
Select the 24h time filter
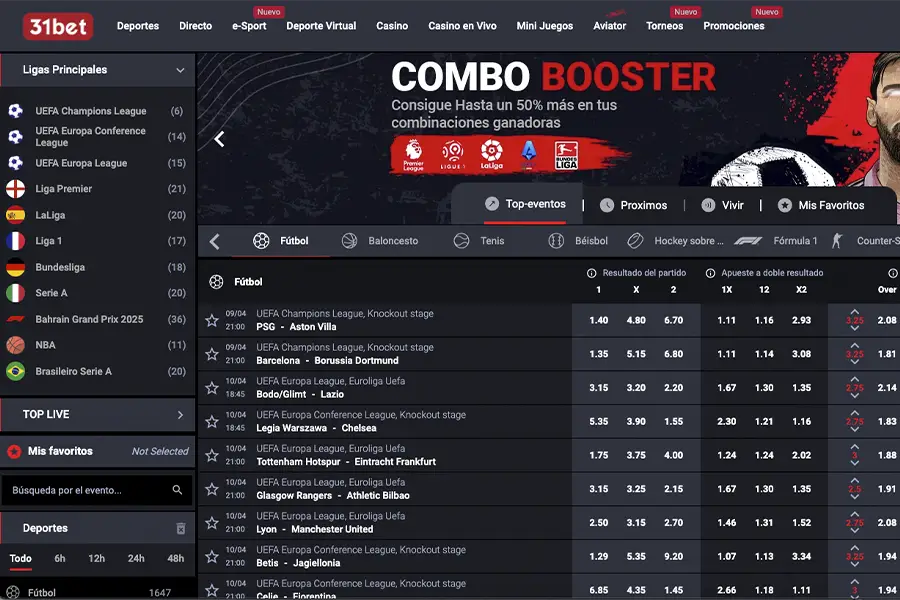[x=136, y=558]
